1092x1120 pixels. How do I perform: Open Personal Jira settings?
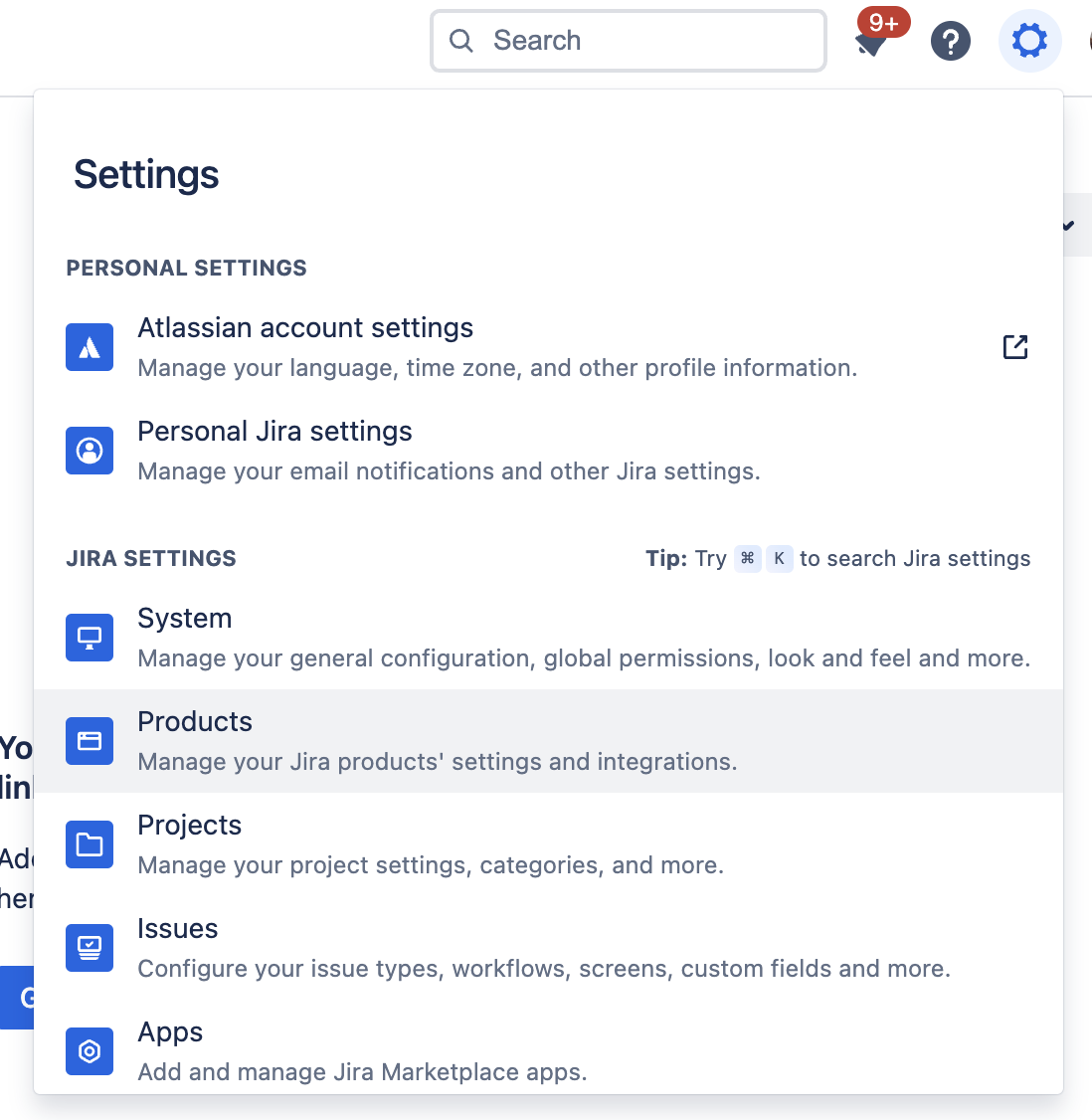coord(274,431)
